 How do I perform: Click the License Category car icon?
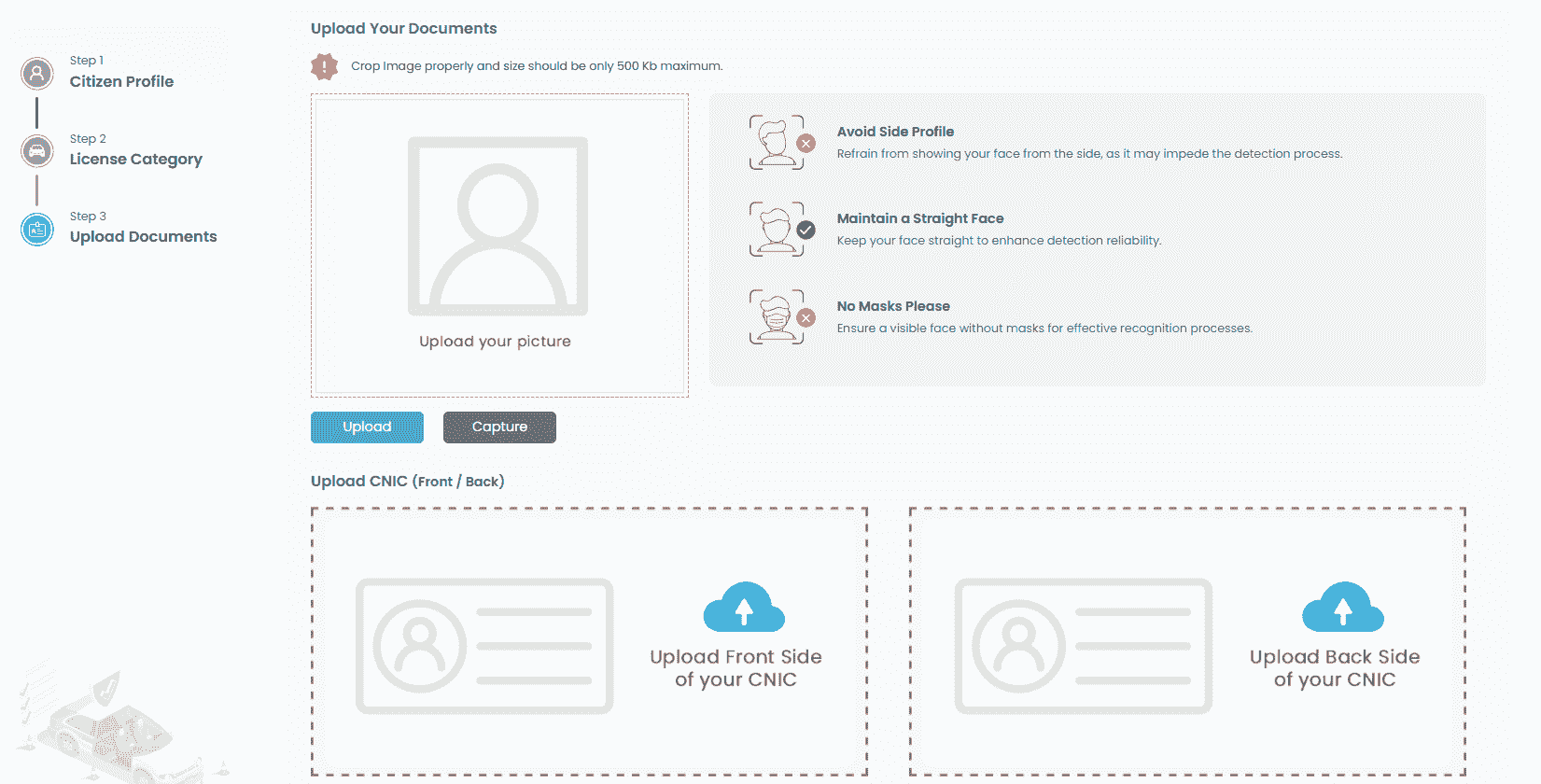[37, 150]
